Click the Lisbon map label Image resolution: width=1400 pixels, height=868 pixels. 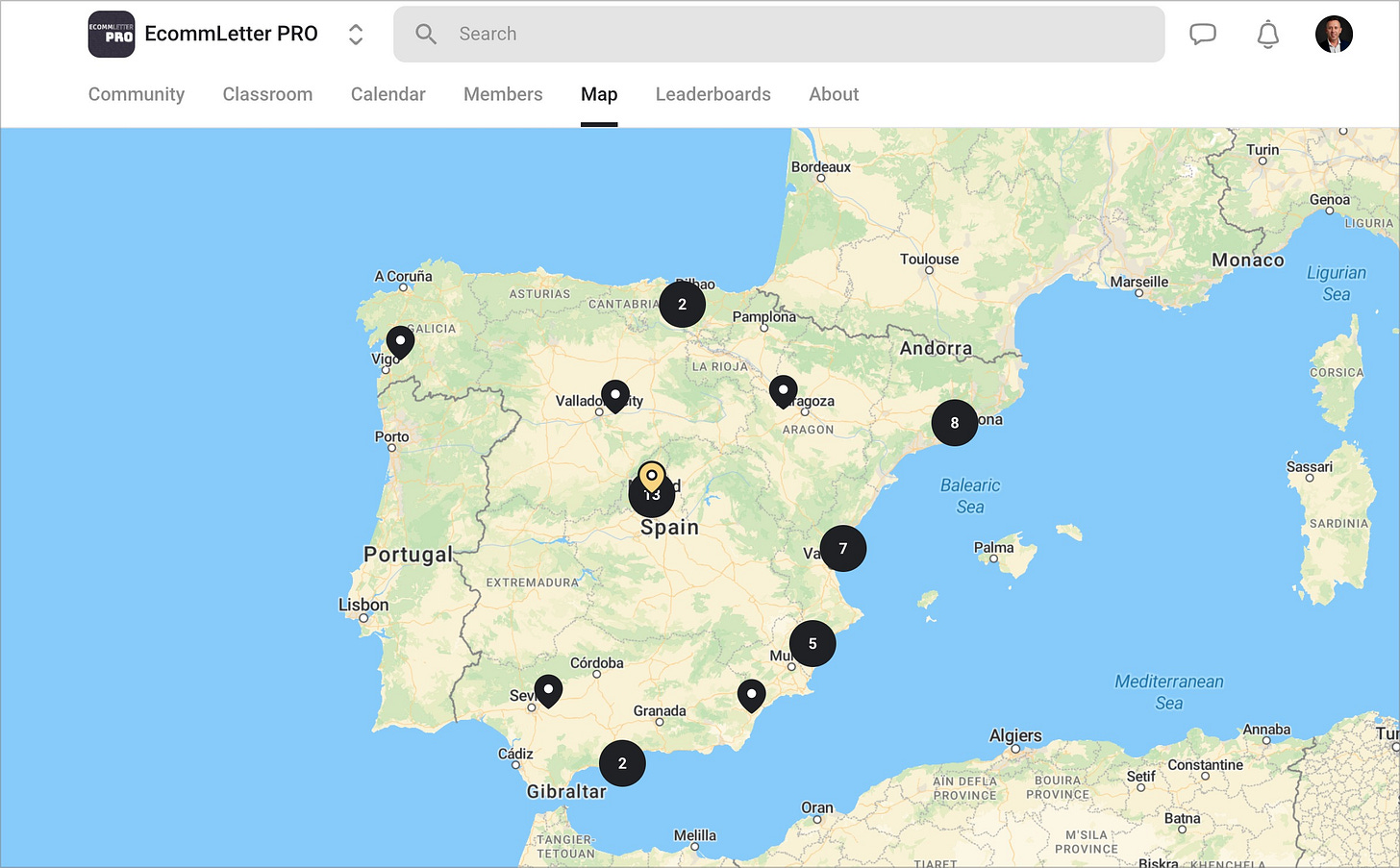click(x=363, y=605)
